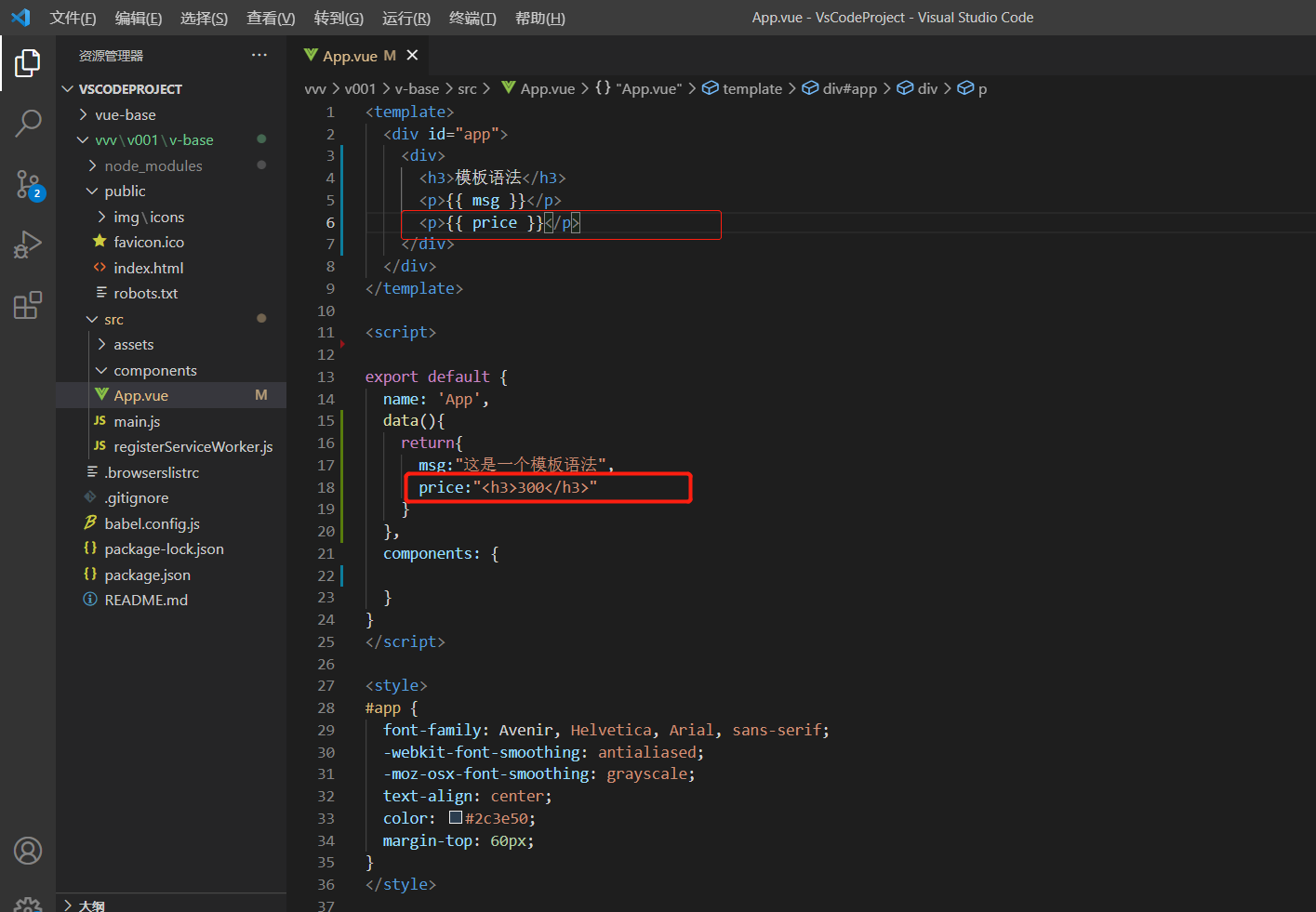
Task: Click the Vue icon on App.vue tab
Action: 311,56
